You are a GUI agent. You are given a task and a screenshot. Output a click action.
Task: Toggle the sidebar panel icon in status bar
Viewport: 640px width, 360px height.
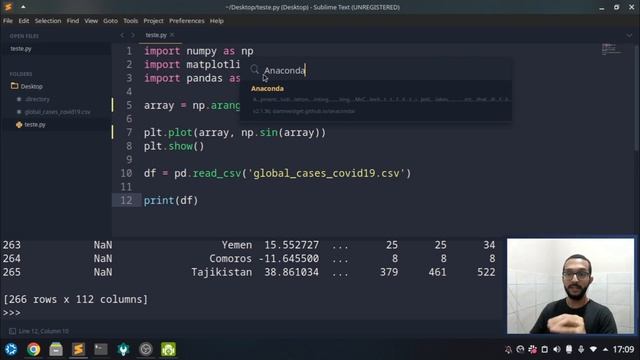pos(12,331)
